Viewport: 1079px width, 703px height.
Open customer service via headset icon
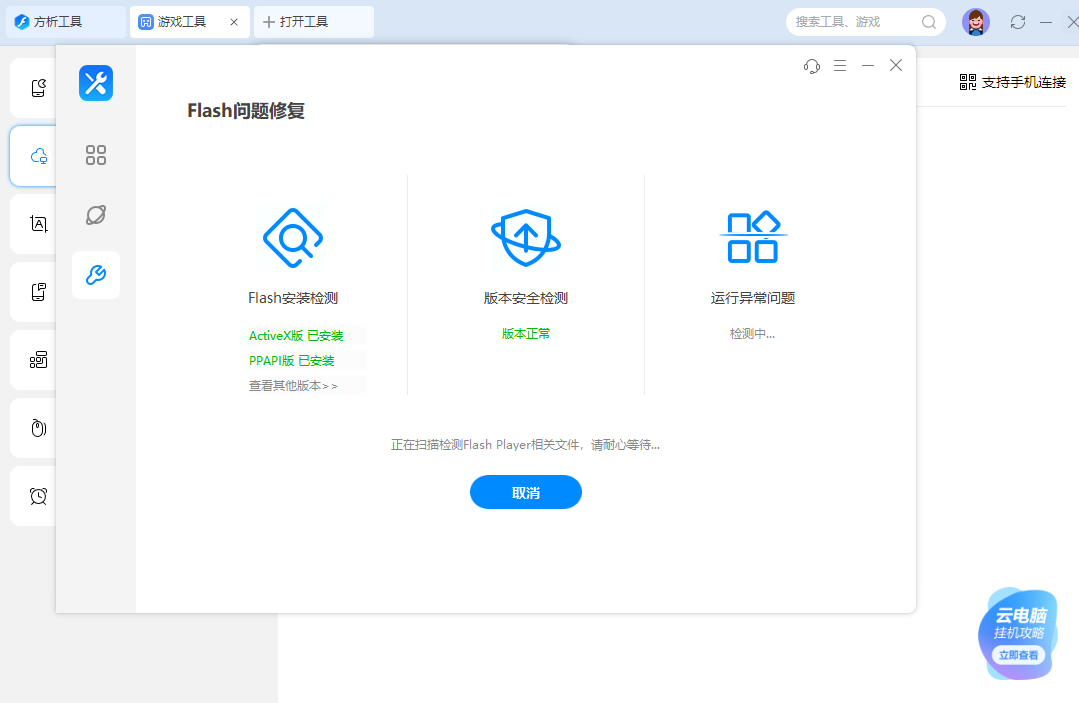pyautogui.click(x=812, y=65)
